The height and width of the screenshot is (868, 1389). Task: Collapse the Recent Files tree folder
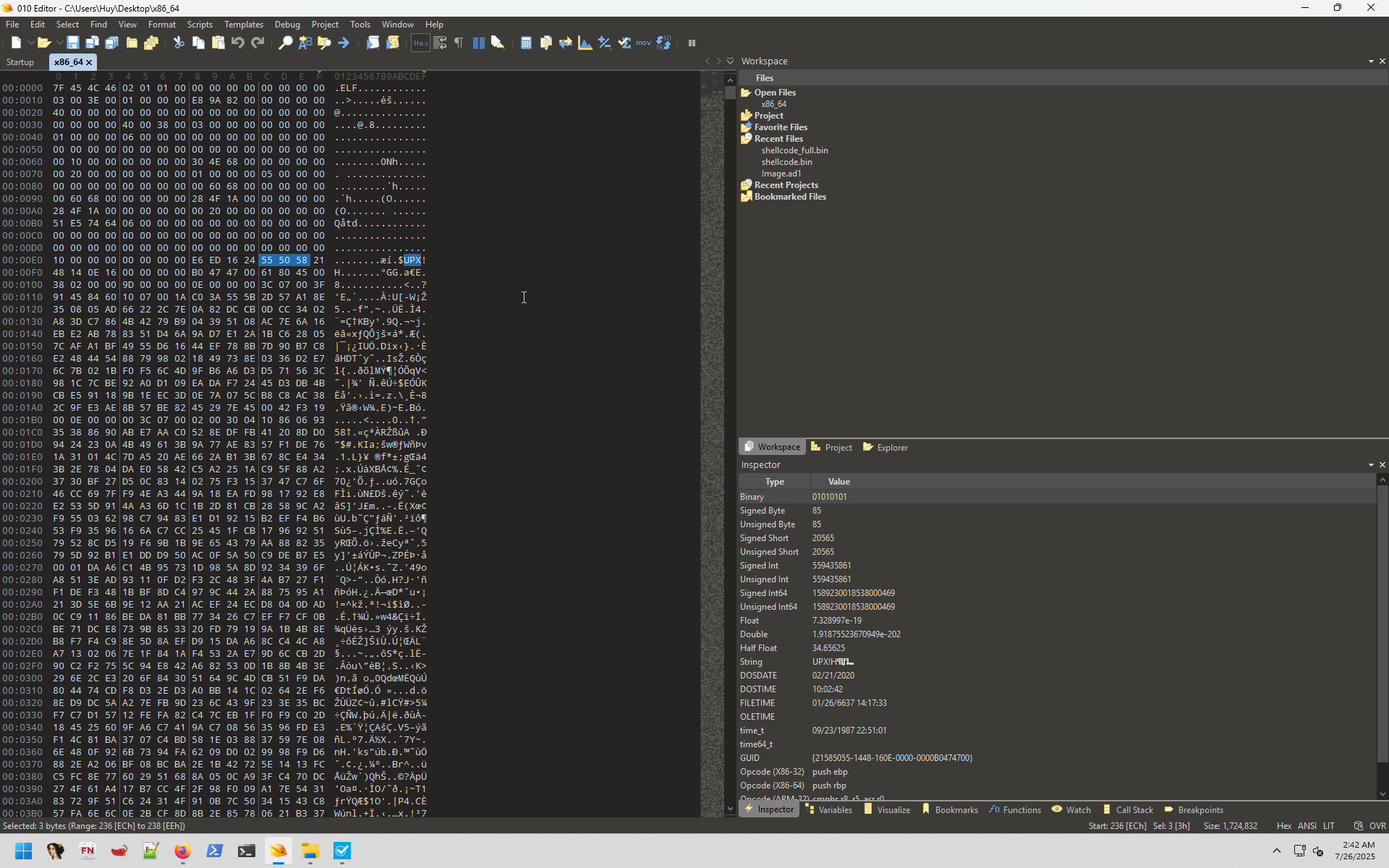click(747, 139)
